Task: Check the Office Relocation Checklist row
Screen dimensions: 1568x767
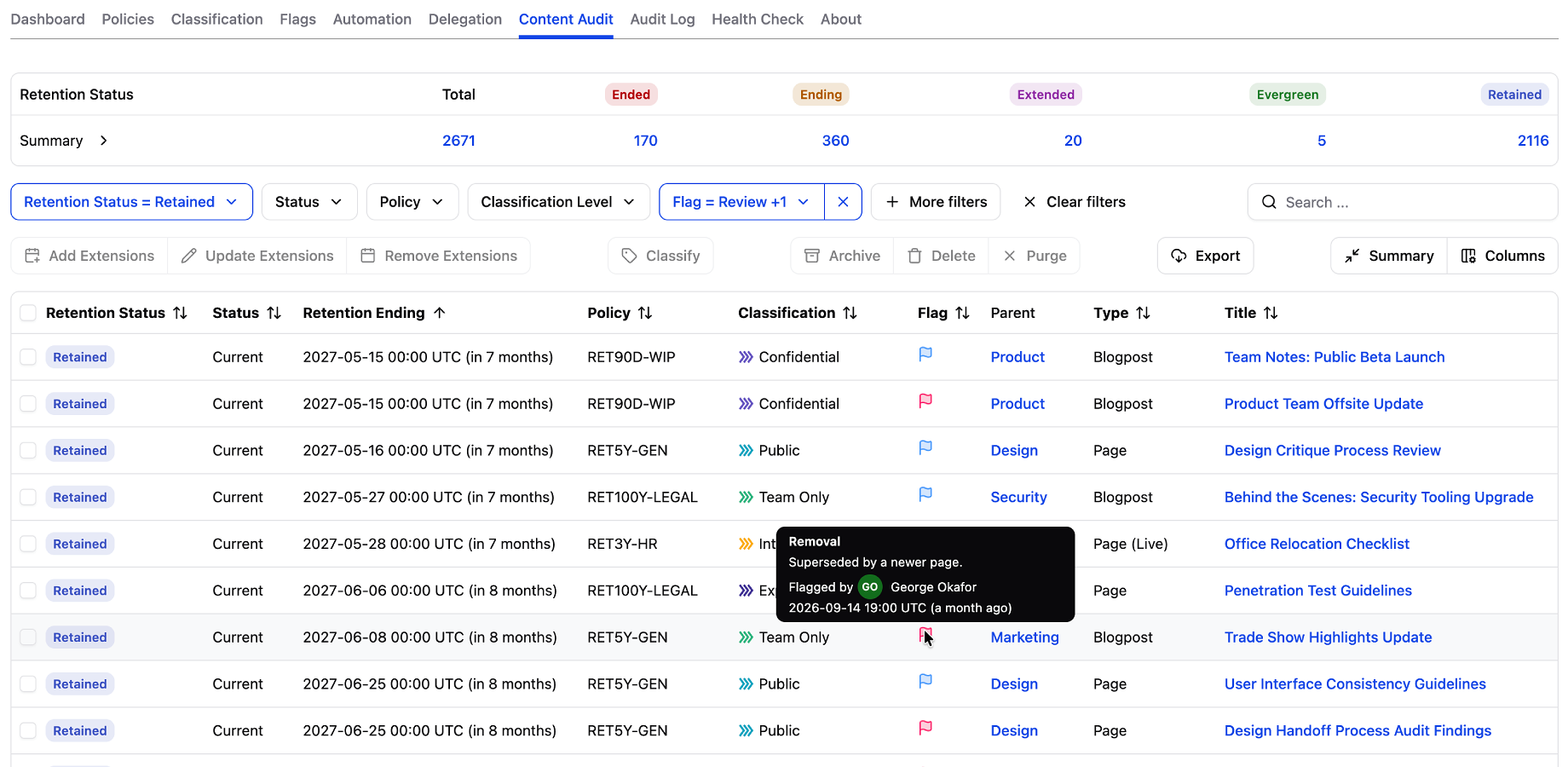Action: click(28, 544)
